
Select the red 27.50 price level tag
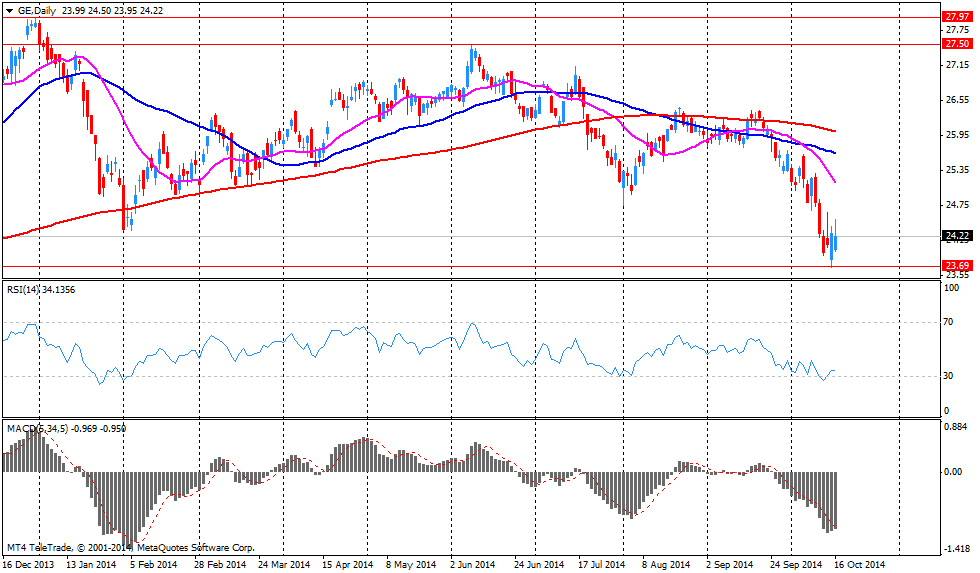point(956,44)
